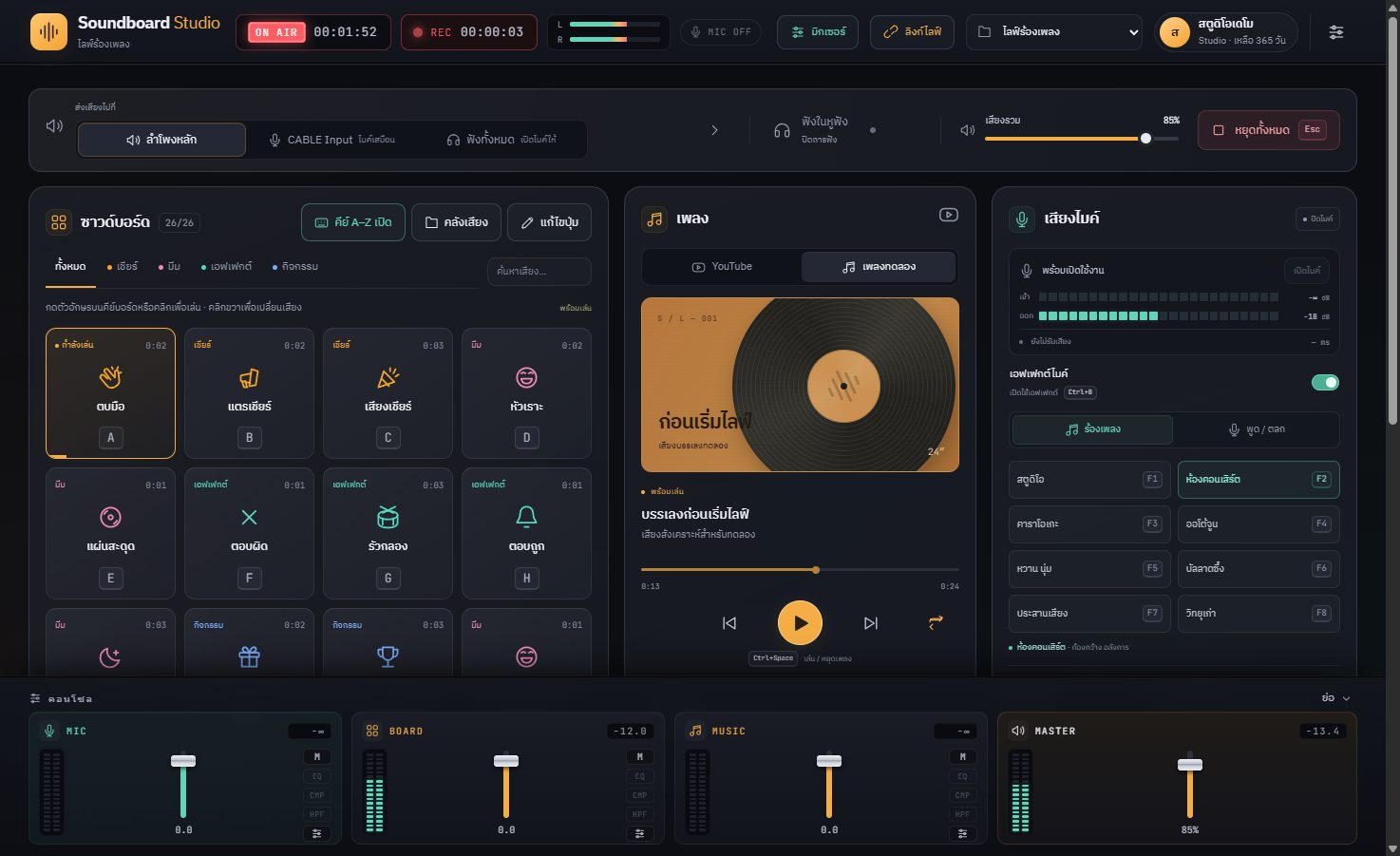Screen dimensions: 1400x856
Task: Trigger the ตอบถูก bell pad
Action: (526, 533)
